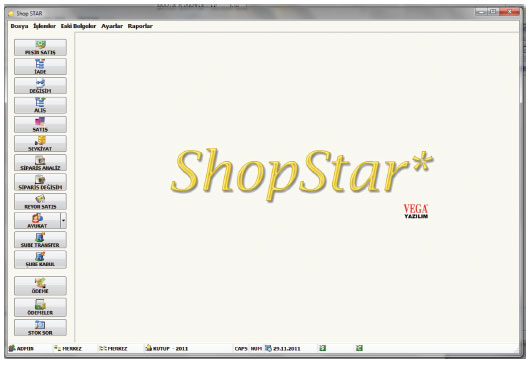Open the ALIŞ purchase screen

click(x=40, y=105)
